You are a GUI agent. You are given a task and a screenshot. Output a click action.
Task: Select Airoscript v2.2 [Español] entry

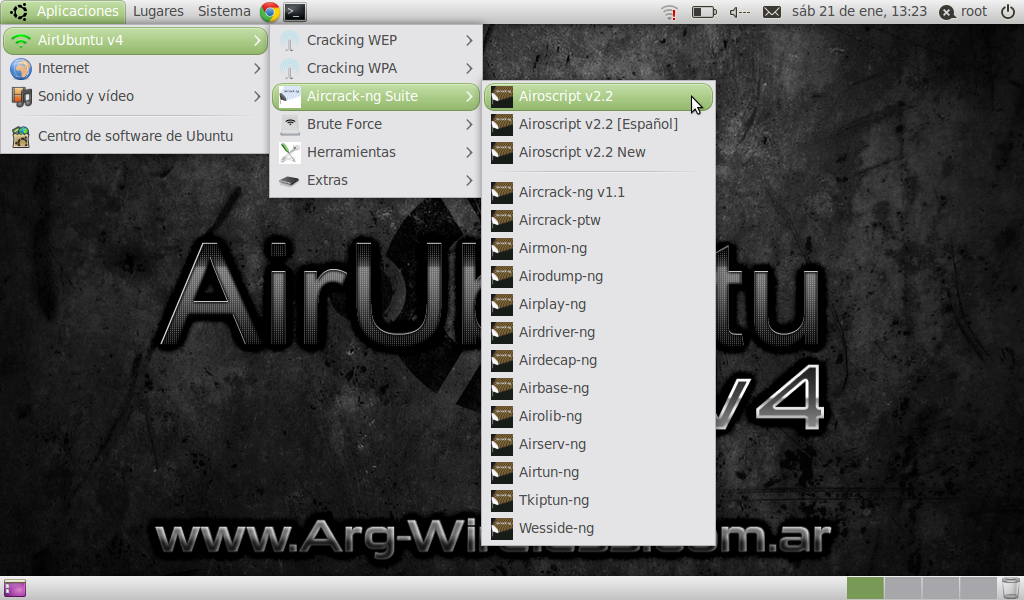tap(597, 124)
